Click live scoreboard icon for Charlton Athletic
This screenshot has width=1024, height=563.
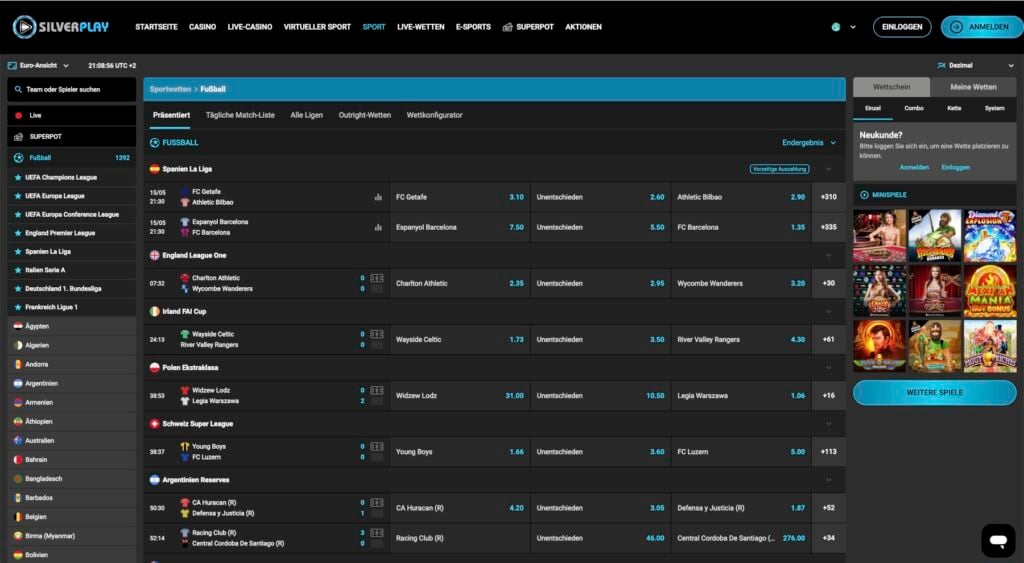point(377,278)
